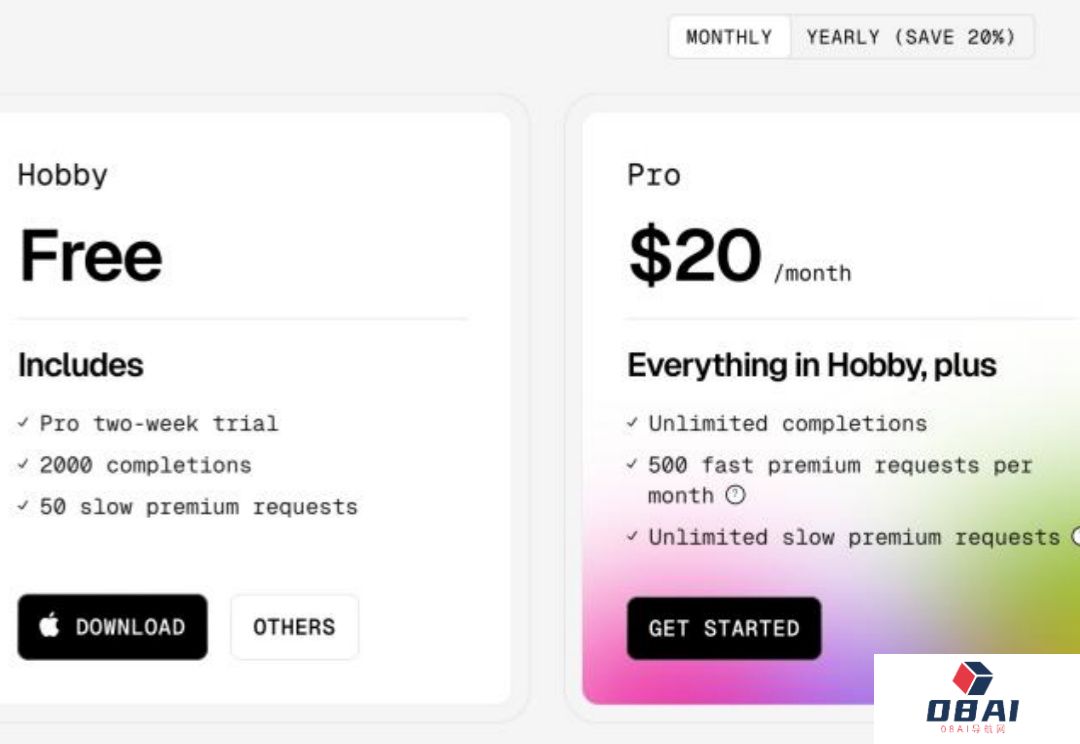Select the MONTHLY billing toggle

coord(729,37)
